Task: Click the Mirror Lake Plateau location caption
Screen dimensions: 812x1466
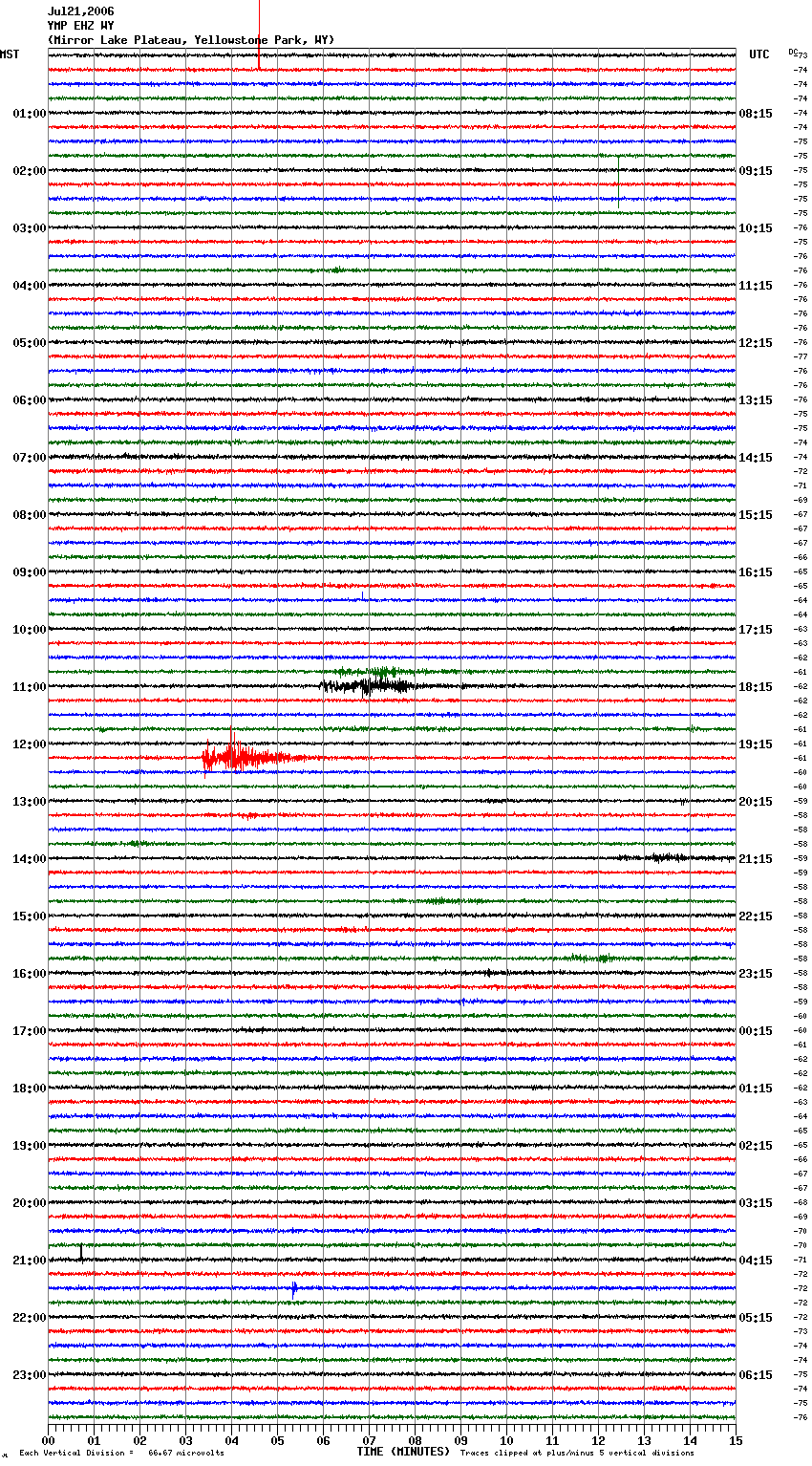Action: click(x=191, y=40)
